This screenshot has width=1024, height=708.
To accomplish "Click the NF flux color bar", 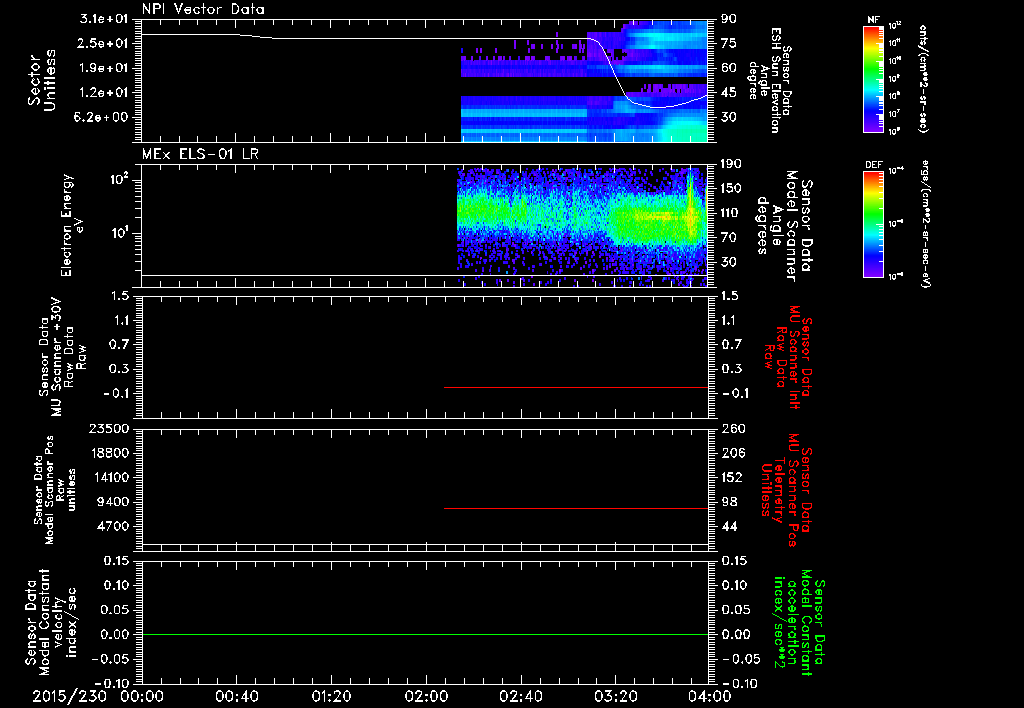I will point(873,79).
